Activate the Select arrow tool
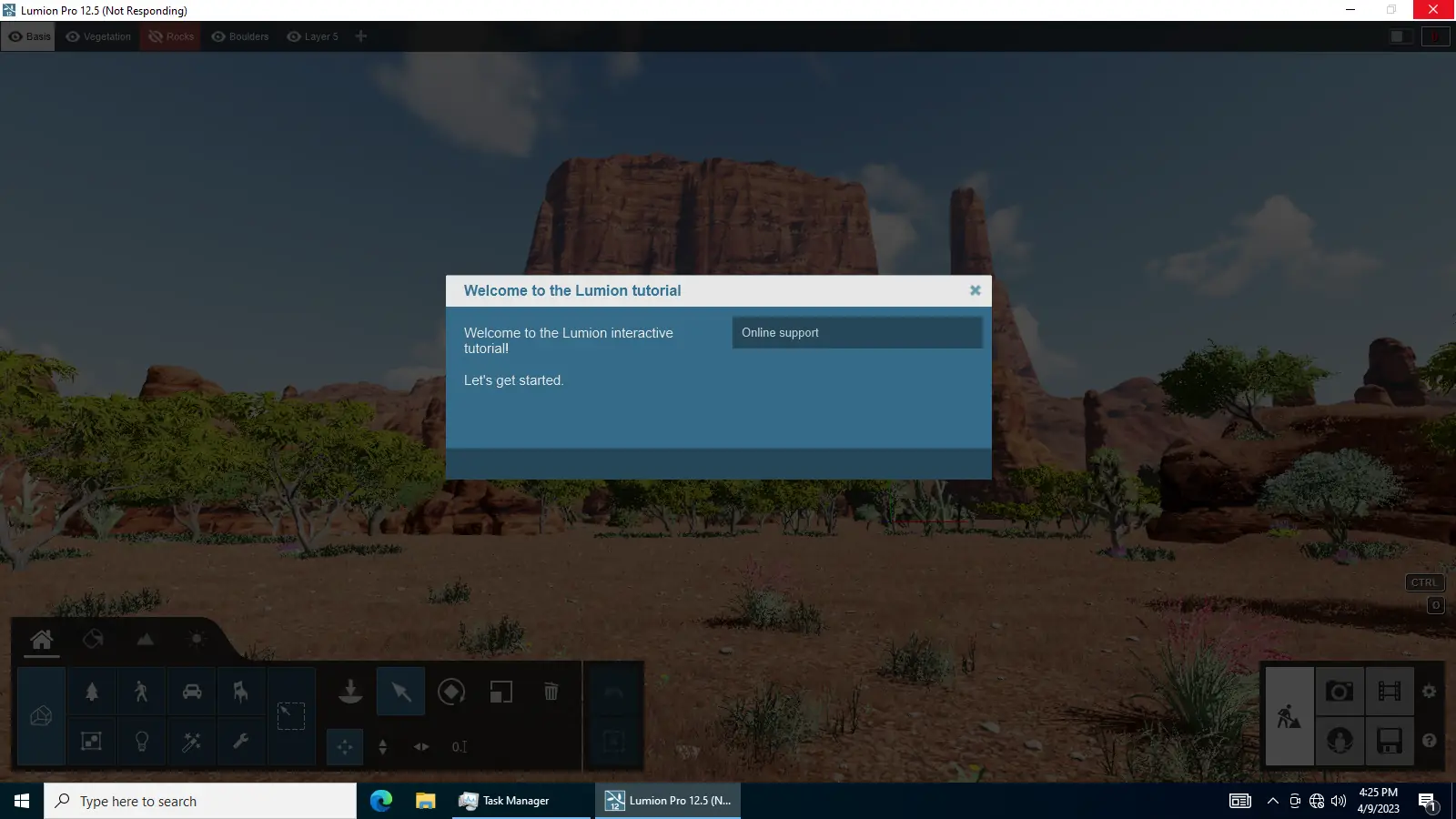This screenshot has height=819, width=1456. pyautogui.click(x=401, y=692)
